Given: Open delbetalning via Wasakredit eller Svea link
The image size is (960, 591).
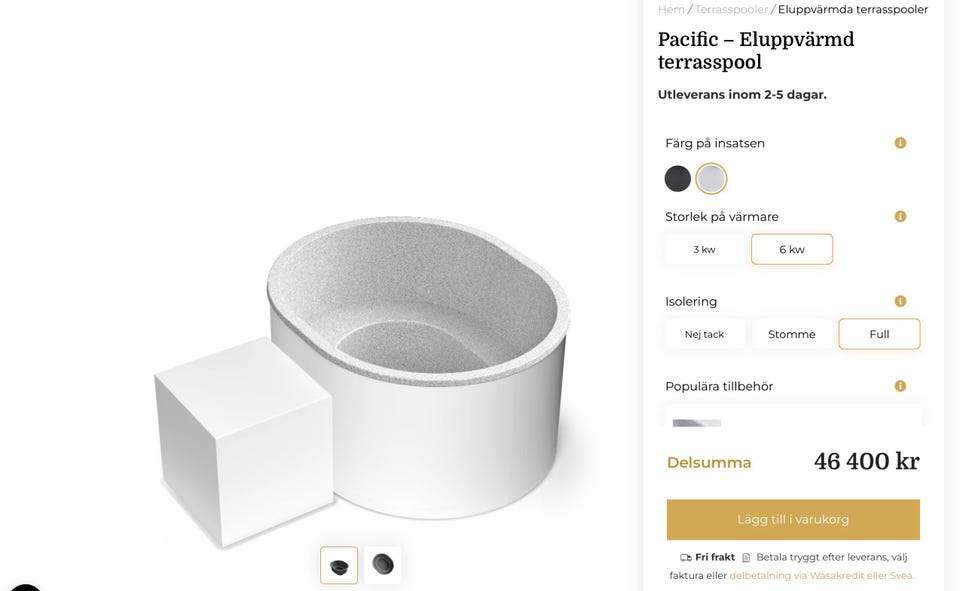Looking at the screenshot, I should coord(821,576).
